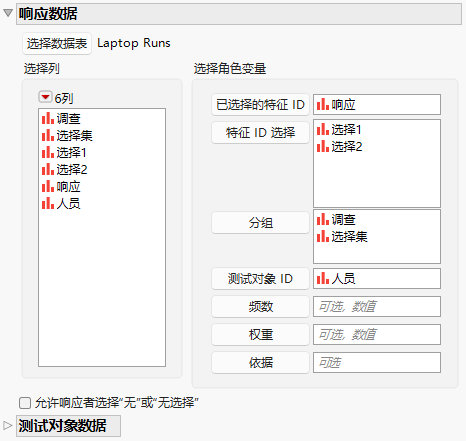Screen dimensions: 466x441
Task: Click the 特征 ID 选择 role button
Action: [x=260, y=133]
